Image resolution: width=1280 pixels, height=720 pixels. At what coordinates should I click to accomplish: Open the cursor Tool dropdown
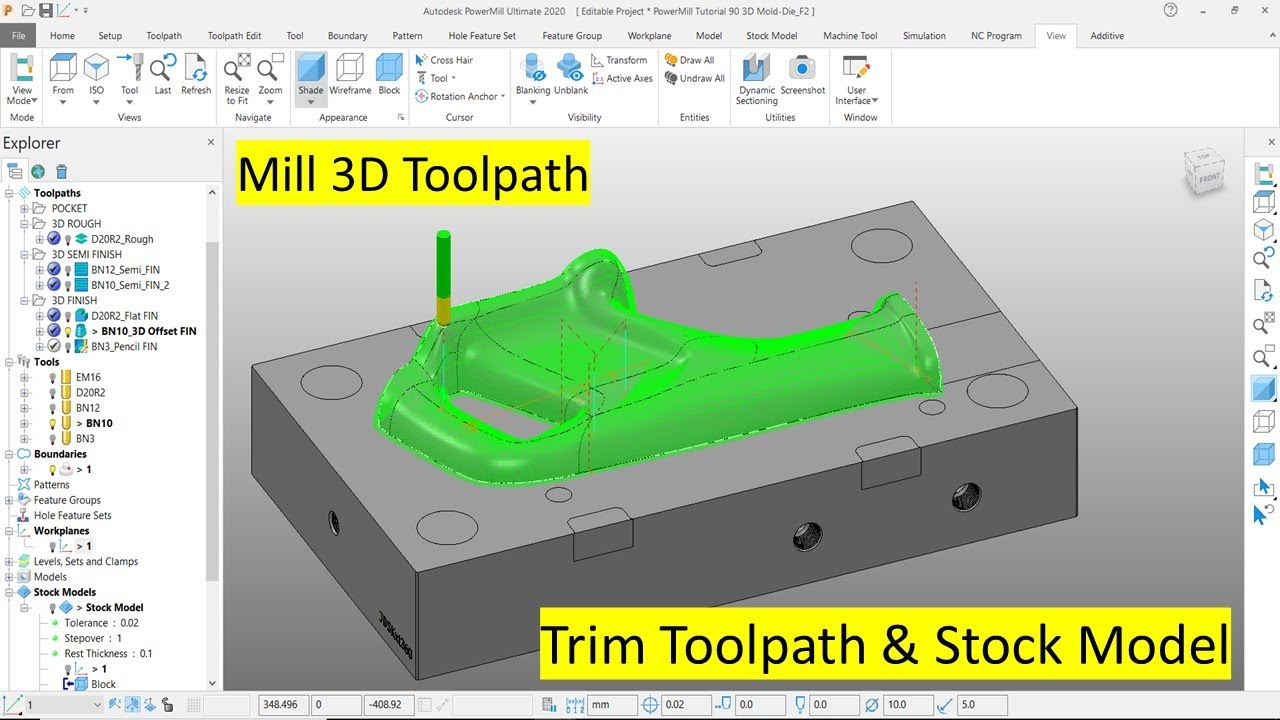(436, 78)
